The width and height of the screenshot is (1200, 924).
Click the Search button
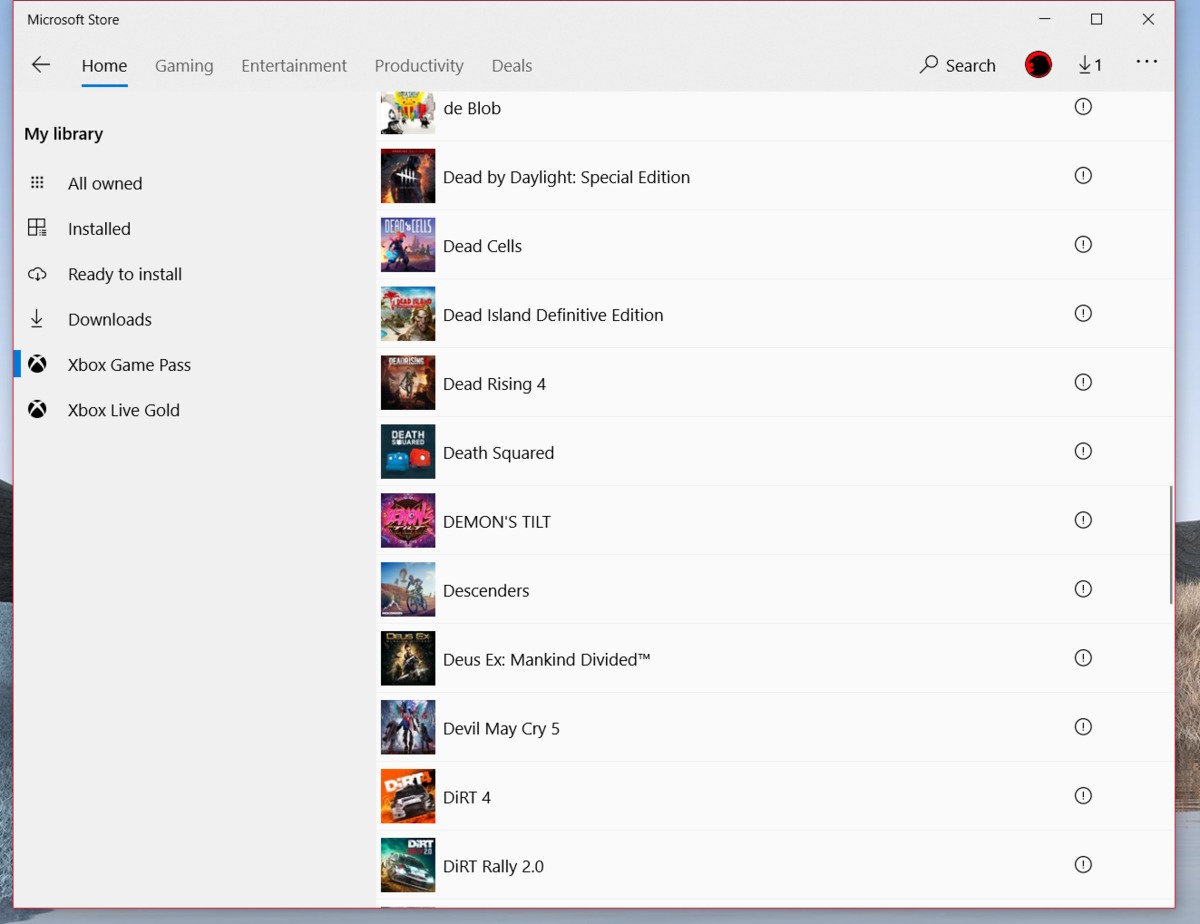pos(958,65)
